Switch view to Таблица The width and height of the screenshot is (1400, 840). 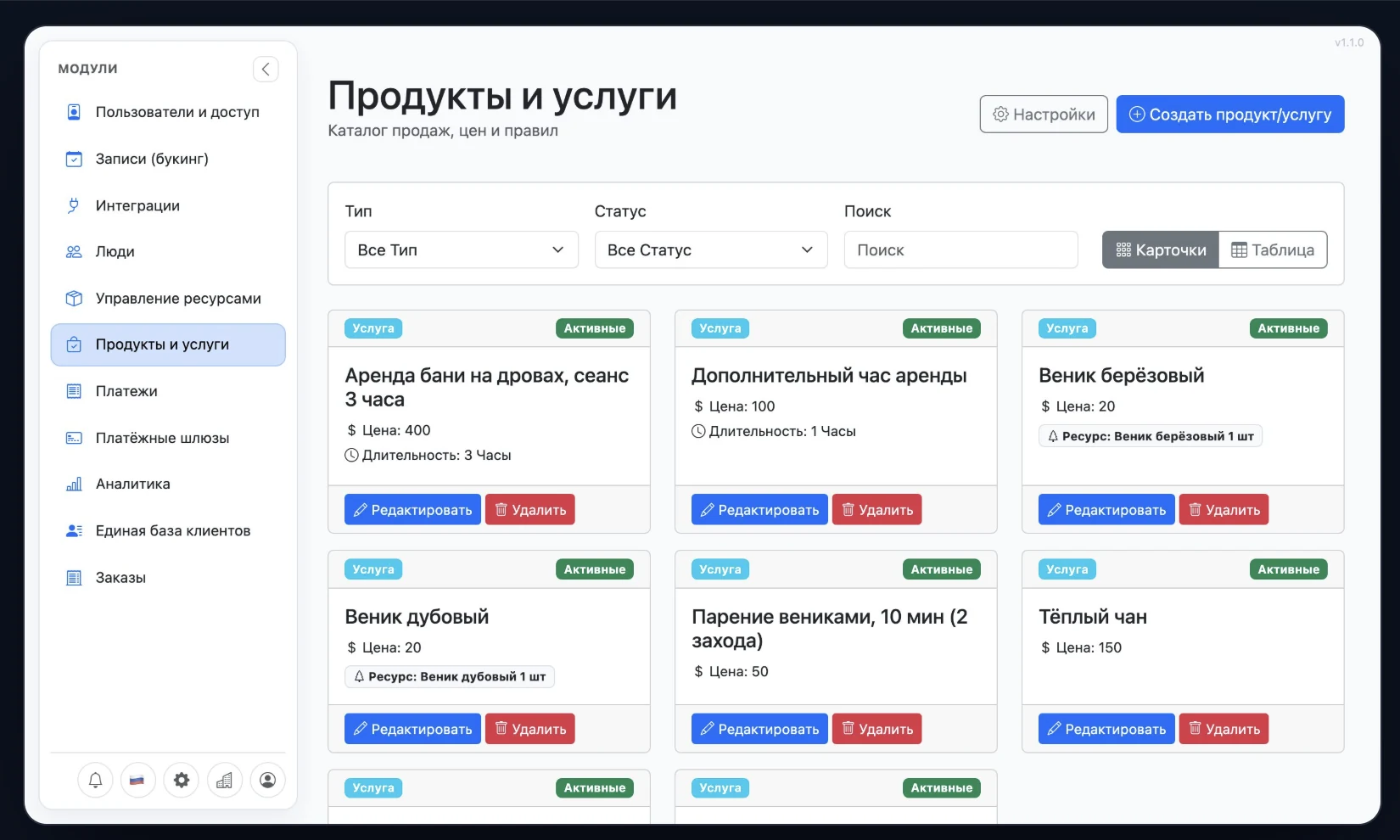[x=1273, y=249]
